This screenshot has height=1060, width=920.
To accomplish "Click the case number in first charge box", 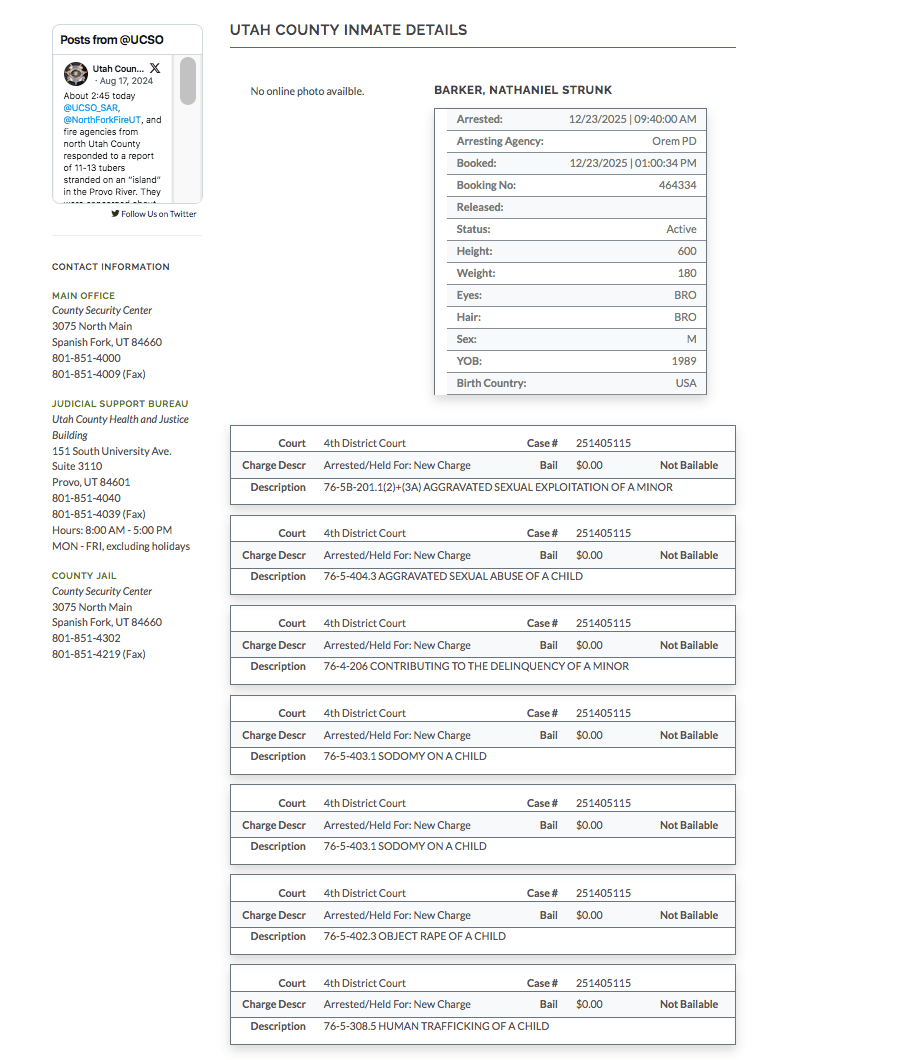I will (603, 443).
